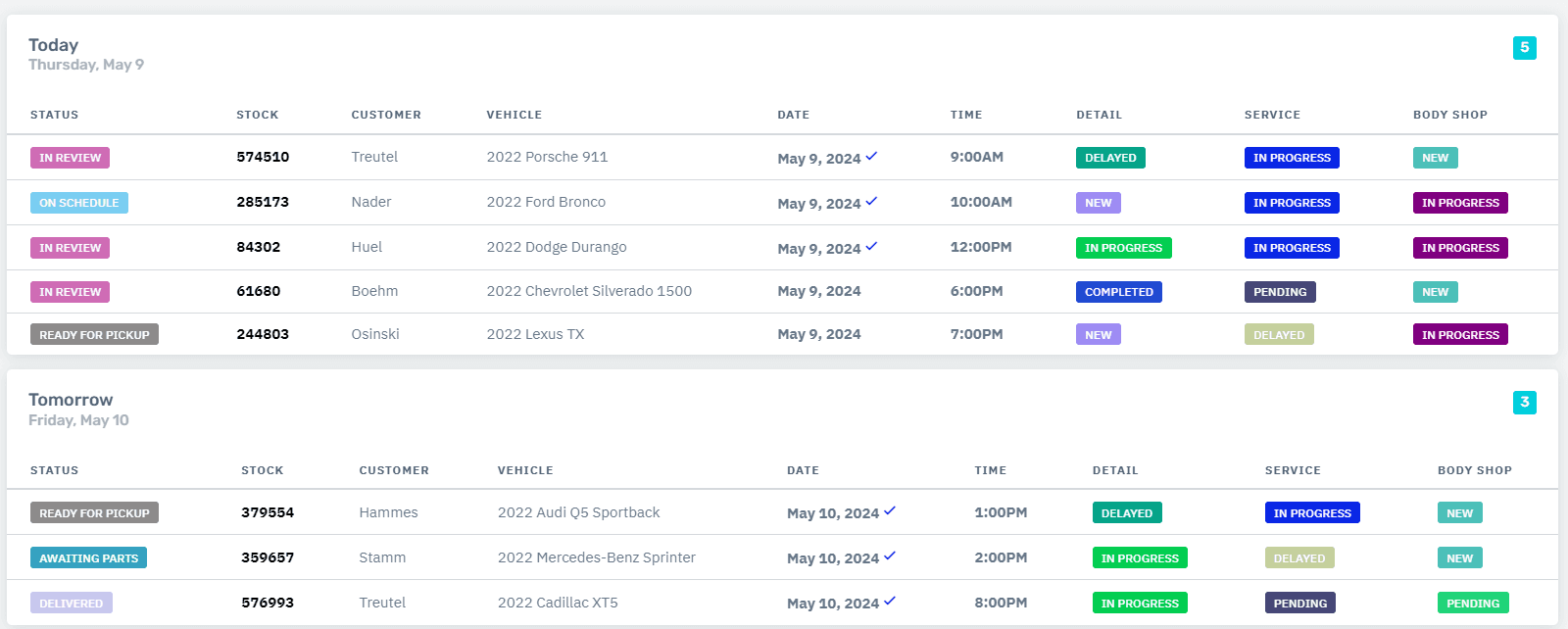Click the Tomorrow count badge showing 3
The image size is (1568, 629).
pos(1524,402)
